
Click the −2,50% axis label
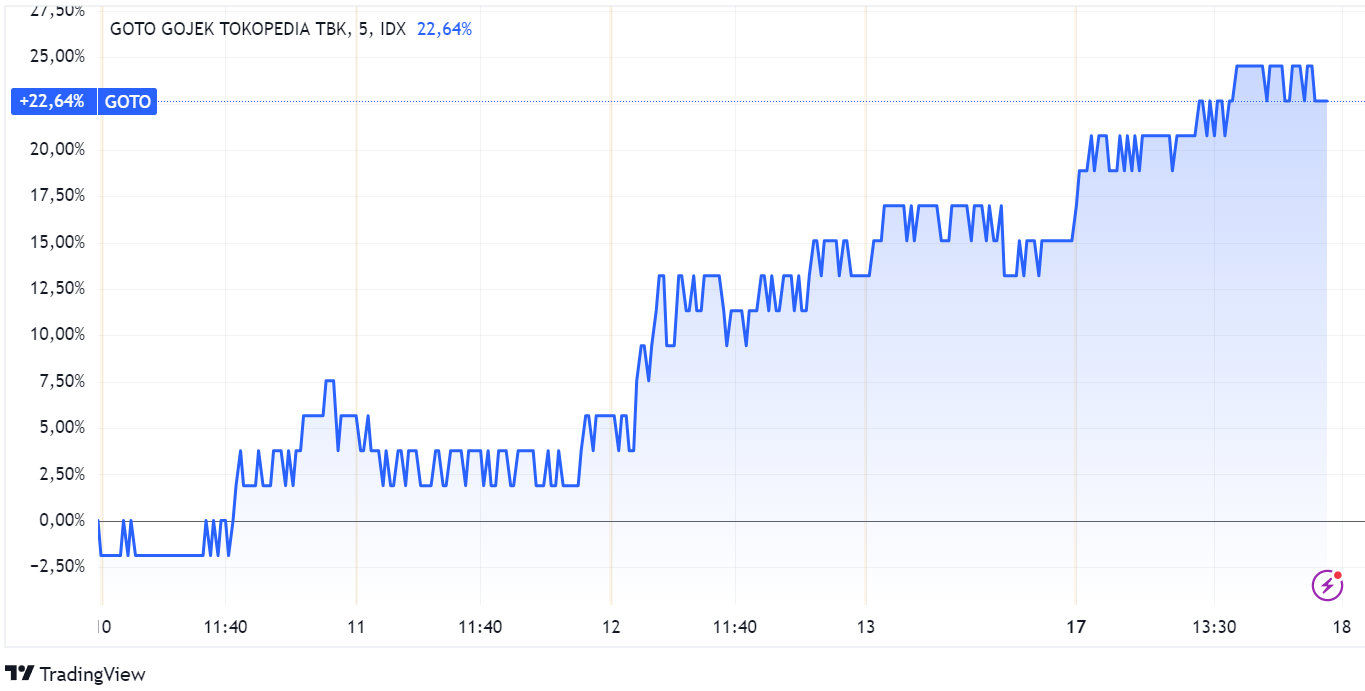click(x=59, y=566)
